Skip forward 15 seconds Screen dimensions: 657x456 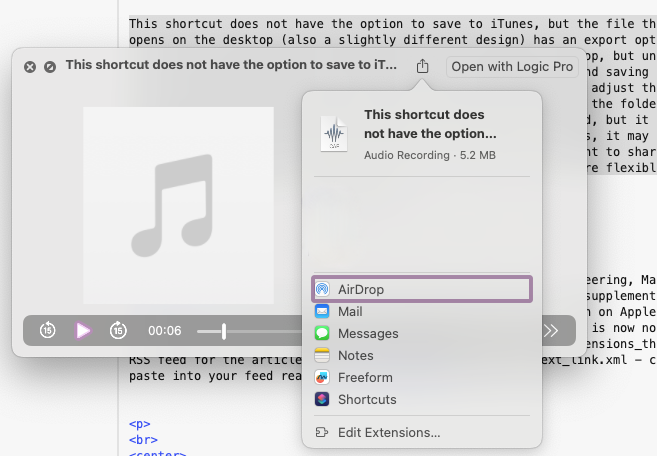pyautogui.click(x=118, y=330)
